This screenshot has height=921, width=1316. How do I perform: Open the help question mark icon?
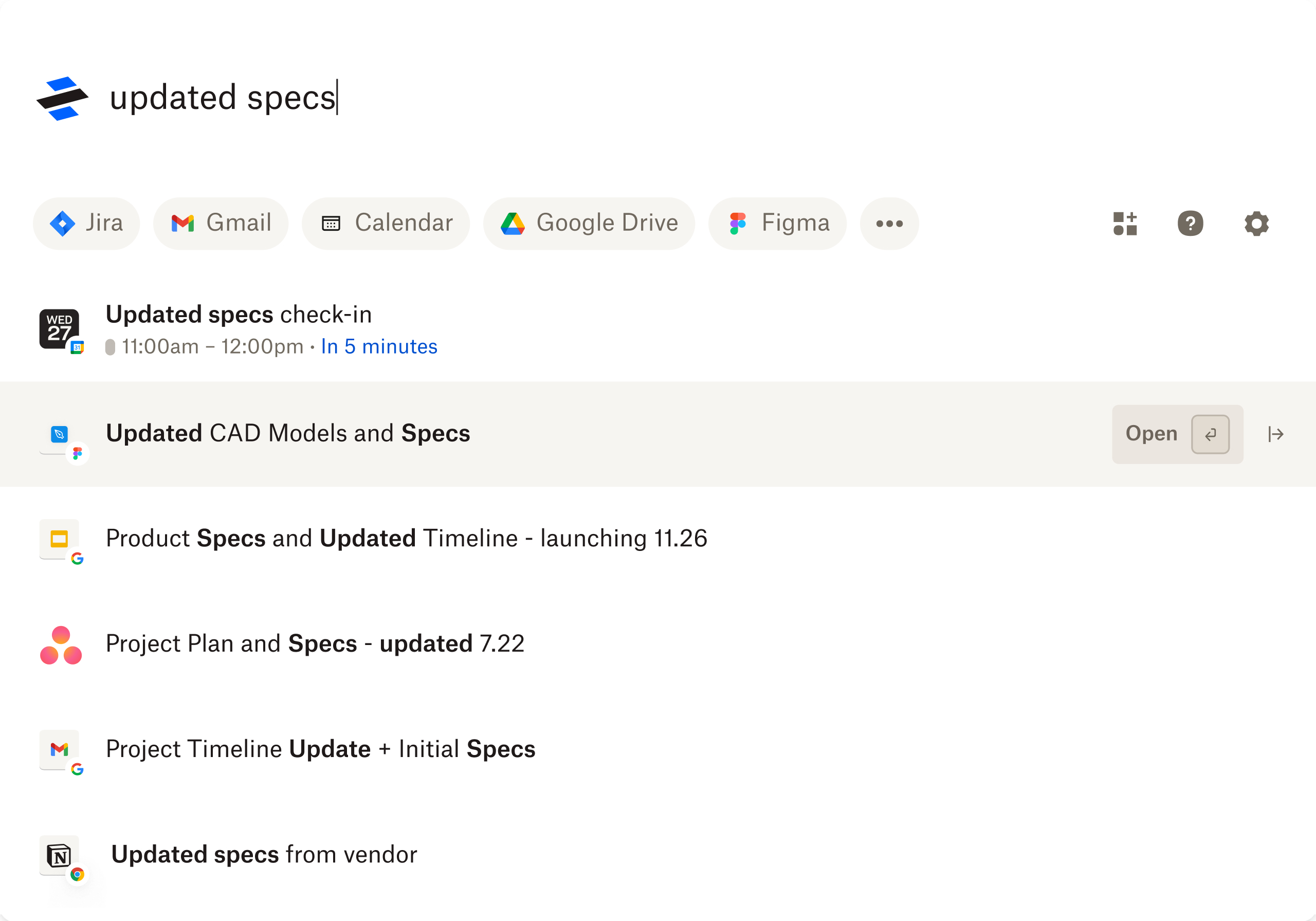[x=1190, y=224]
